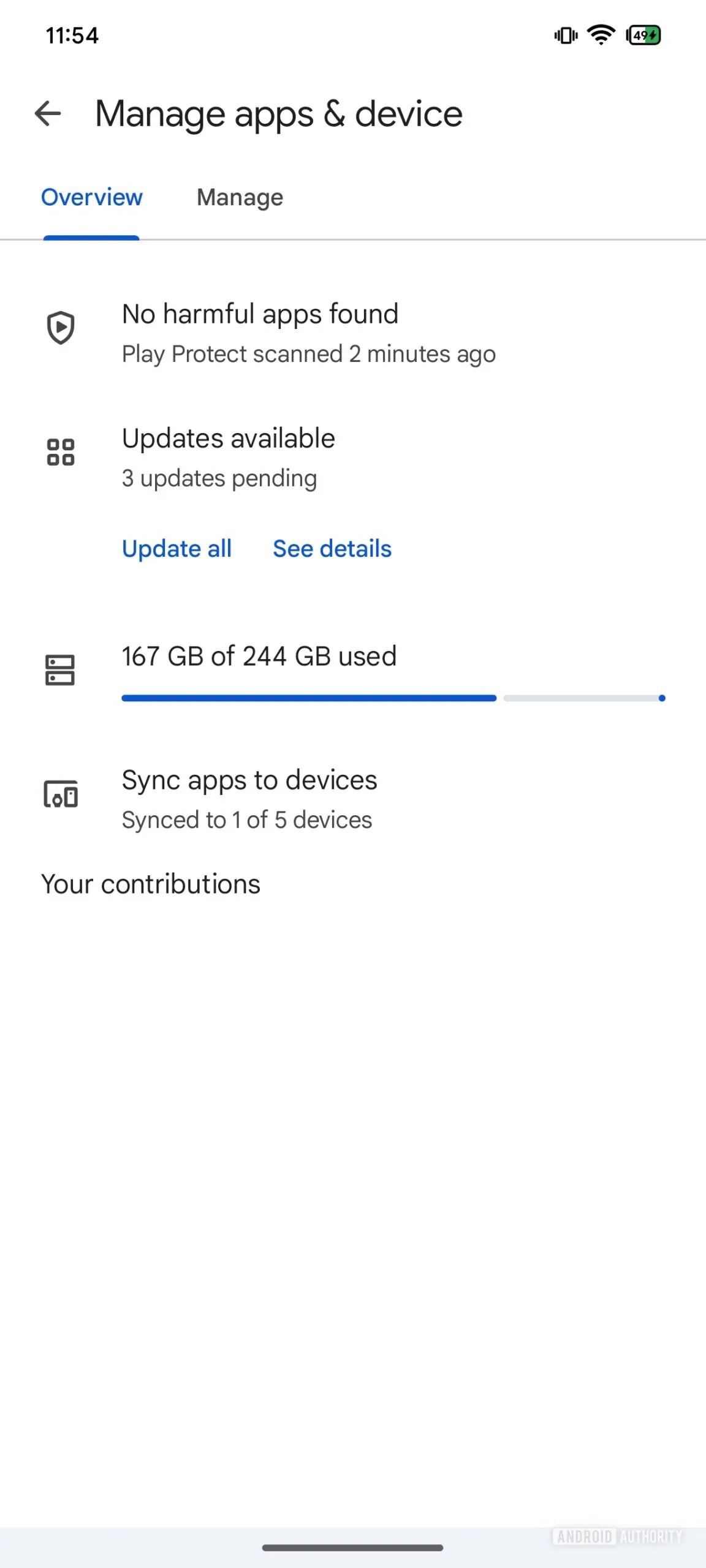Viewport: 706px width, 1568px height.
Task: Tap the back arrow icon
Action: click(48, 114)
